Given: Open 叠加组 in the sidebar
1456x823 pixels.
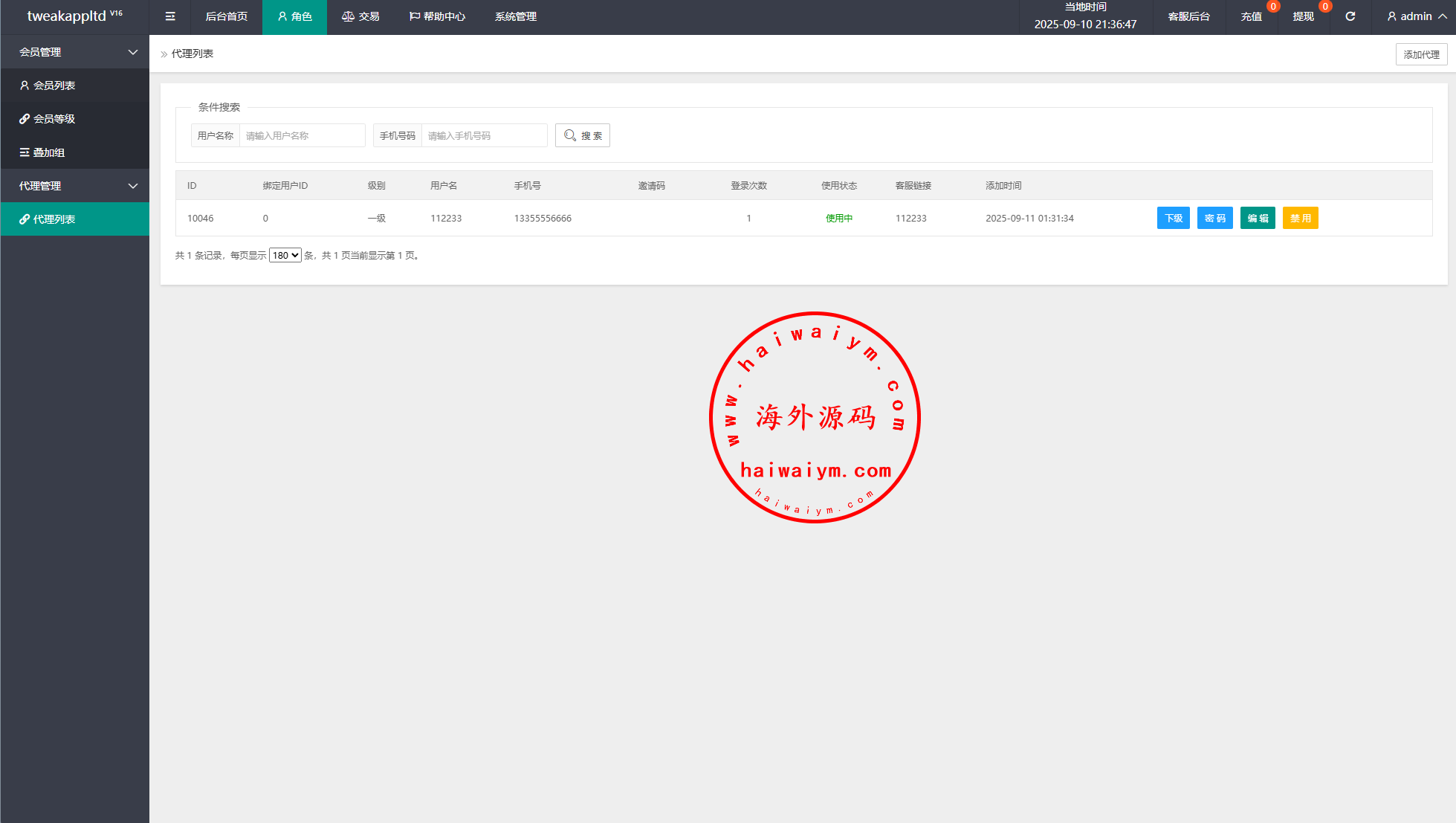Looking at the screenshot, I should [x=48, y=152].
